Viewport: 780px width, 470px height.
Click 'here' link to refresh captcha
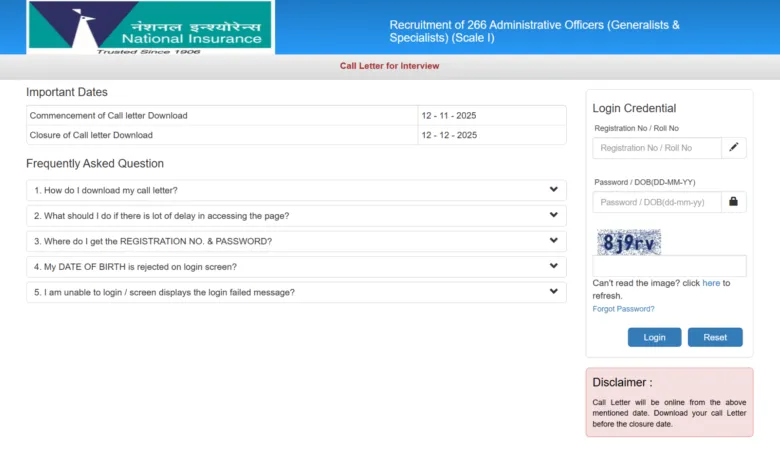pos(711,283)
